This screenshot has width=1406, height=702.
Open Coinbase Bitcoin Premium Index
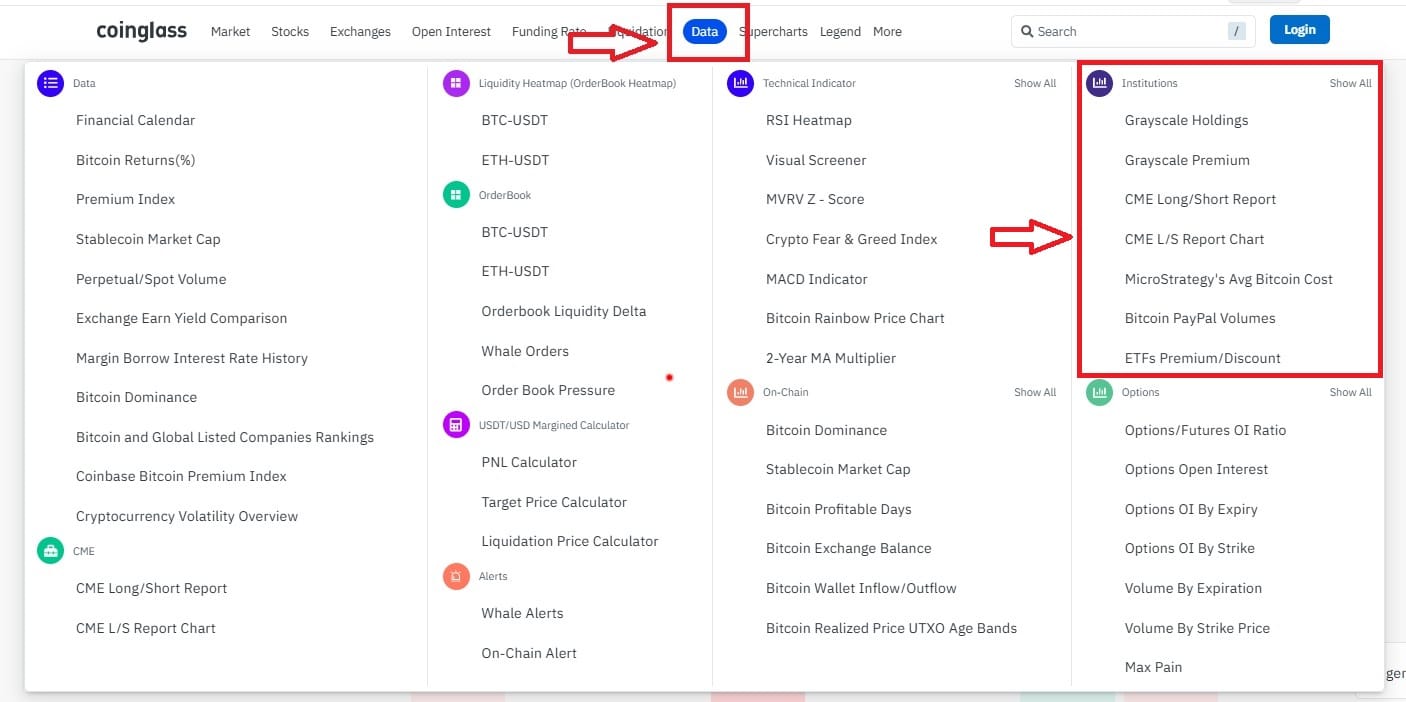[181, 476]
